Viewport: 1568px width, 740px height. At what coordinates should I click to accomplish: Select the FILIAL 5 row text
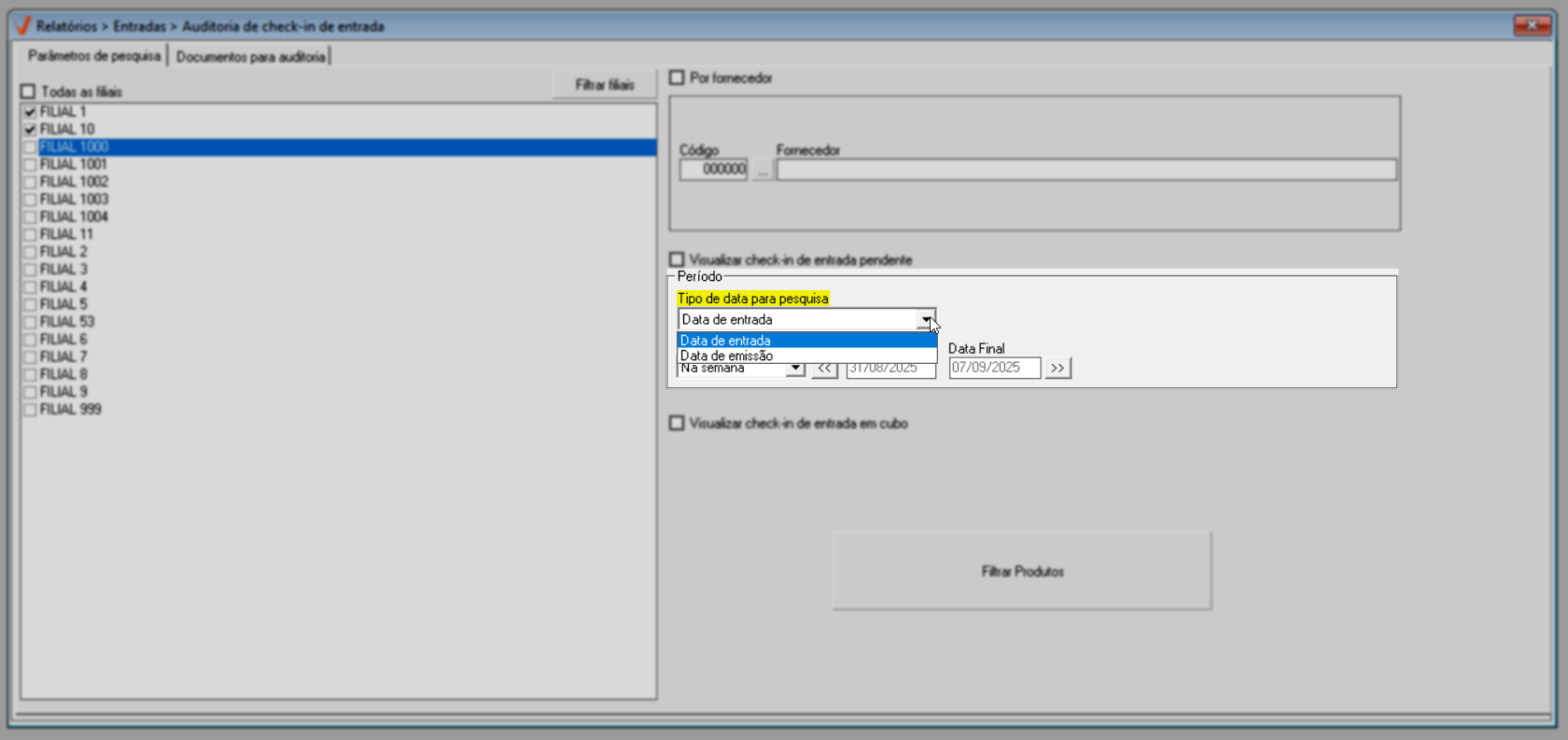coord(63,304)
